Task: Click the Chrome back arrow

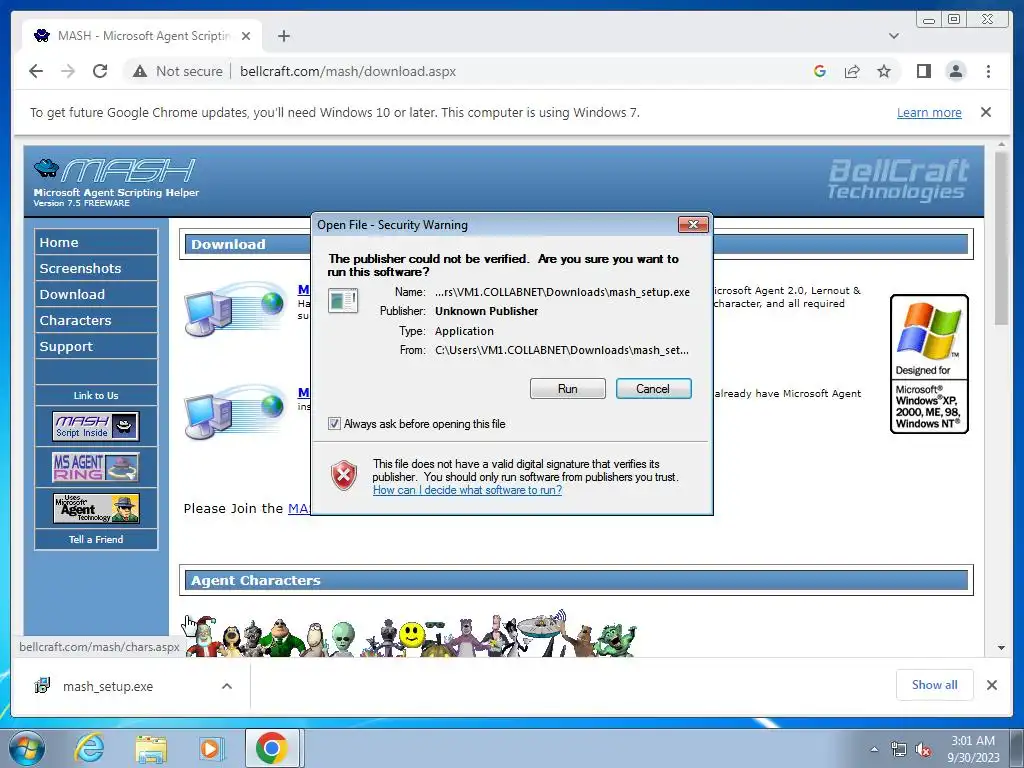Action: pyautogui.click(x=36, y=71)
